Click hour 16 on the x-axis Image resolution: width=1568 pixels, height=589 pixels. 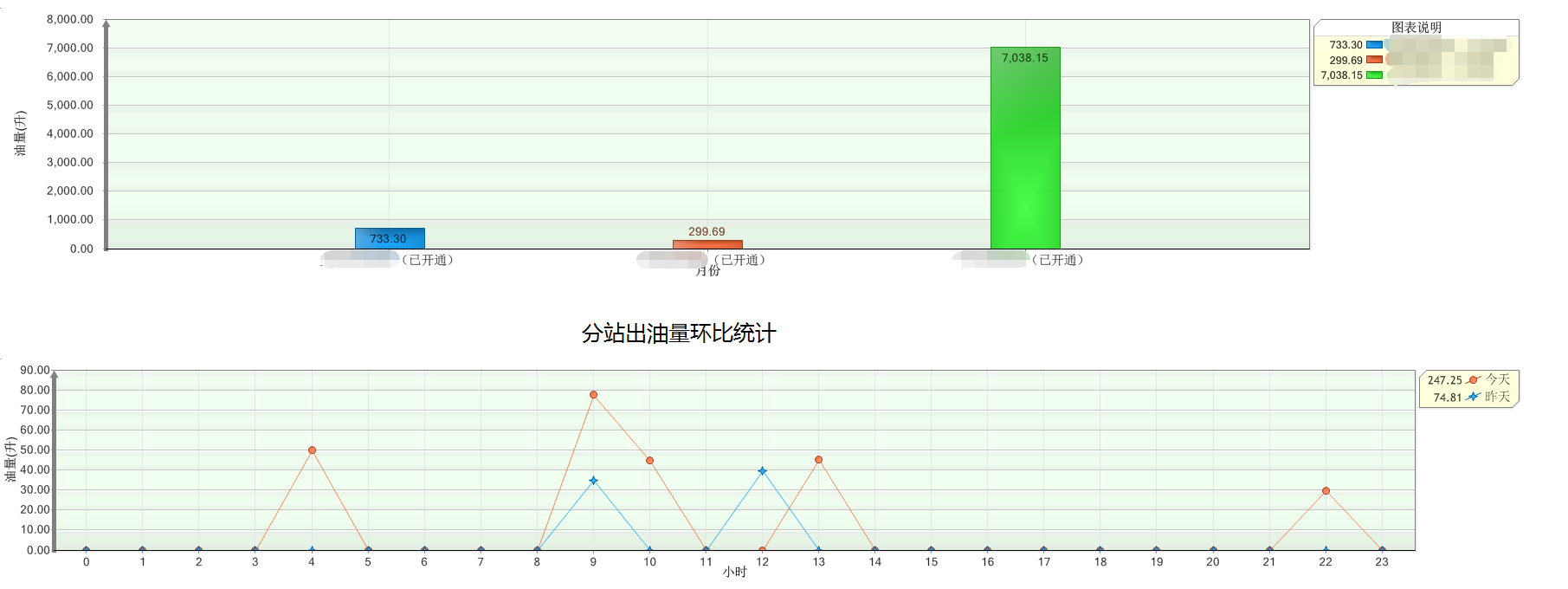click(x=988, y=562)
